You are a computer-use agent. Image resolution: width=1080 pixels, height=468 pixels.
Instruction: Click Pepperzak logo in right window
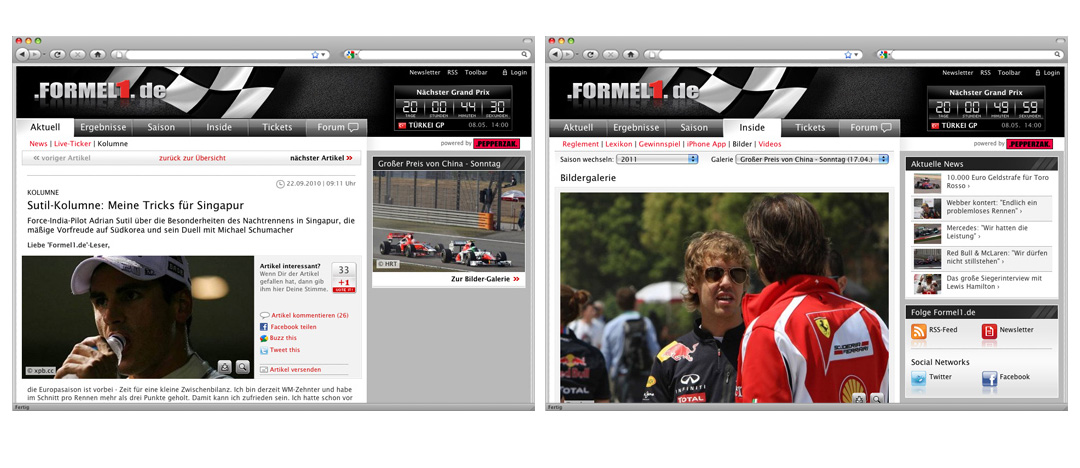pos(1029,144)
